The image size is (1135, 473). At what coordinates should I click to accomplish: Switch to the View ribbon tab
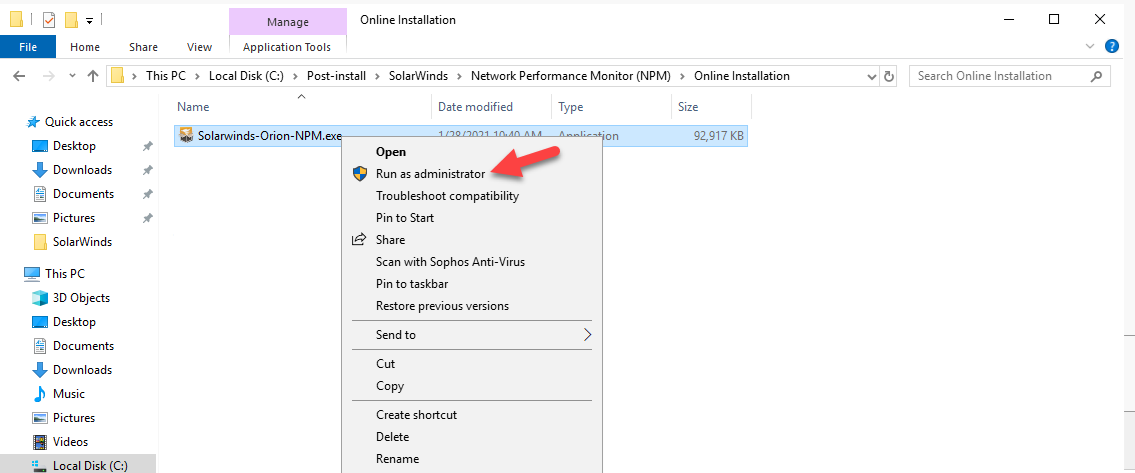199,47
